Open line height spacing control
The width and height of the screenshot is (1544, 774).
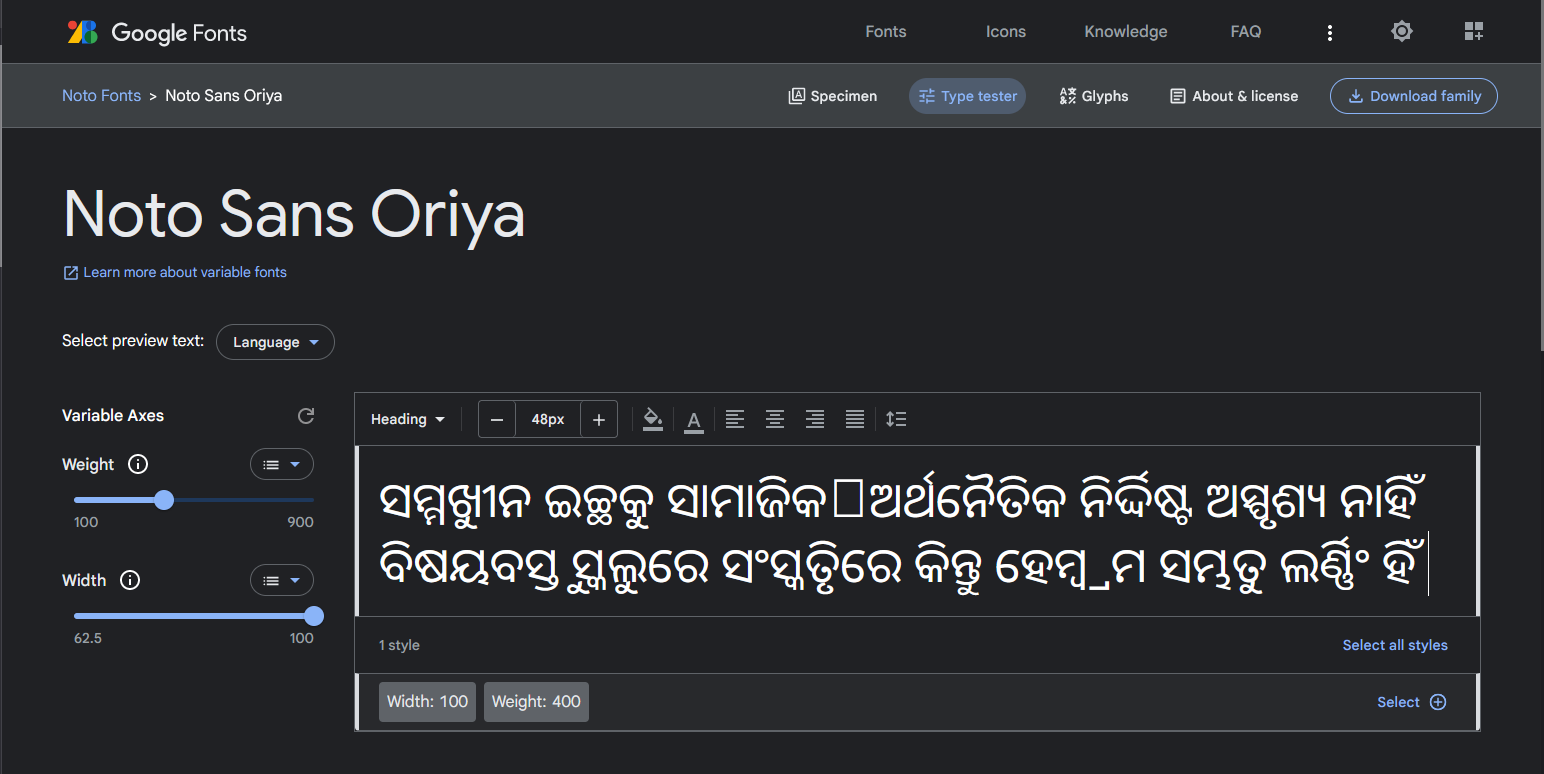click(x=896, y=420)
